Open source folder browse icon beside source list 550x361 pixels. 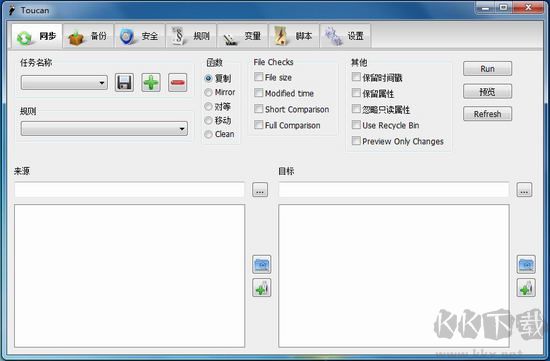click(x=261, y=265)
